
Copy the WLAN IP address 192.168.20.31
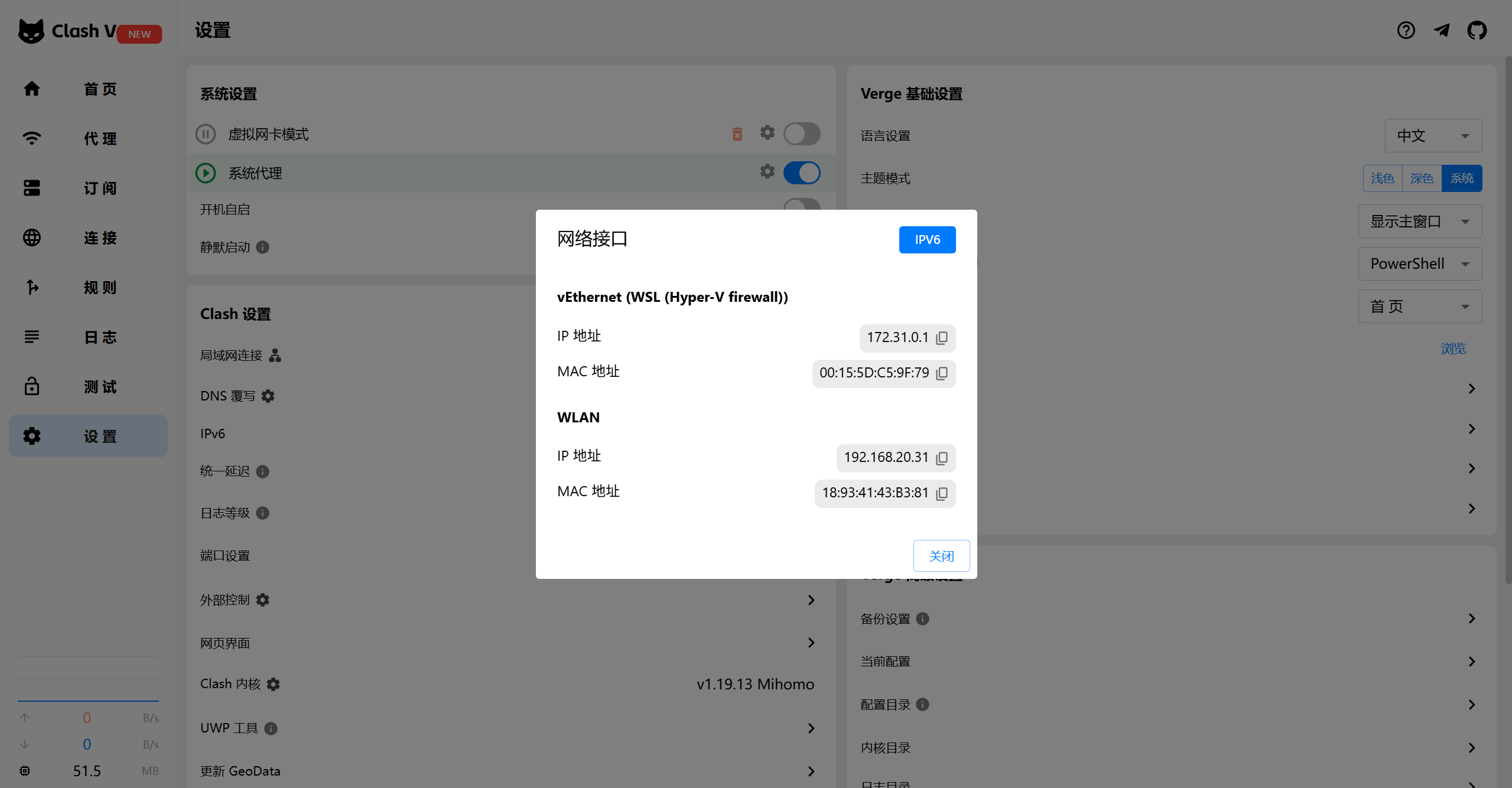942,458
